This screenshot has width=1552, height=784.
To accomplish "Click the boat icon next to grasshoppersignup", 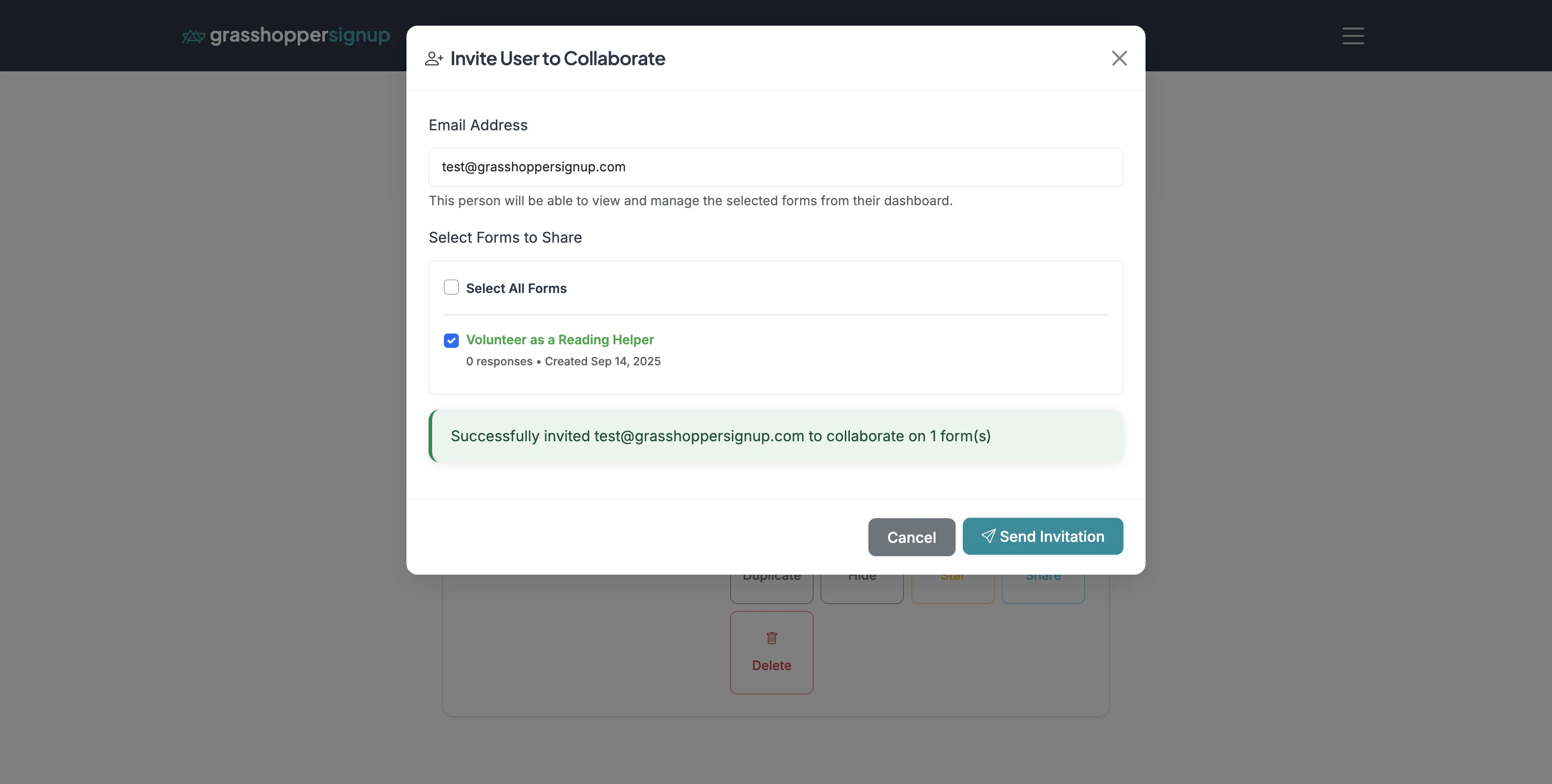I will (193, 35).
